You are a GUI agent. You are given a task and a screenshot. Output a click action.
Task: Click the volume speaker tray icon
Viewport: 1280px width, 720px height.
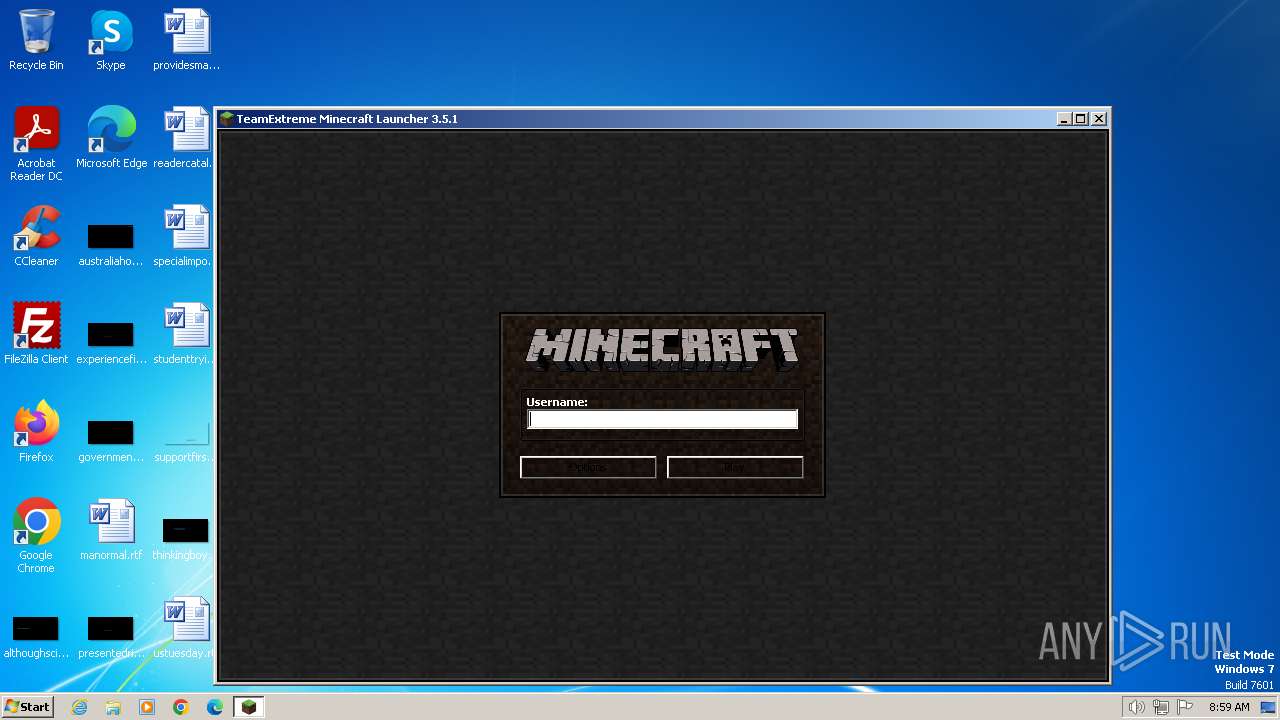[x=1137, y=707]
